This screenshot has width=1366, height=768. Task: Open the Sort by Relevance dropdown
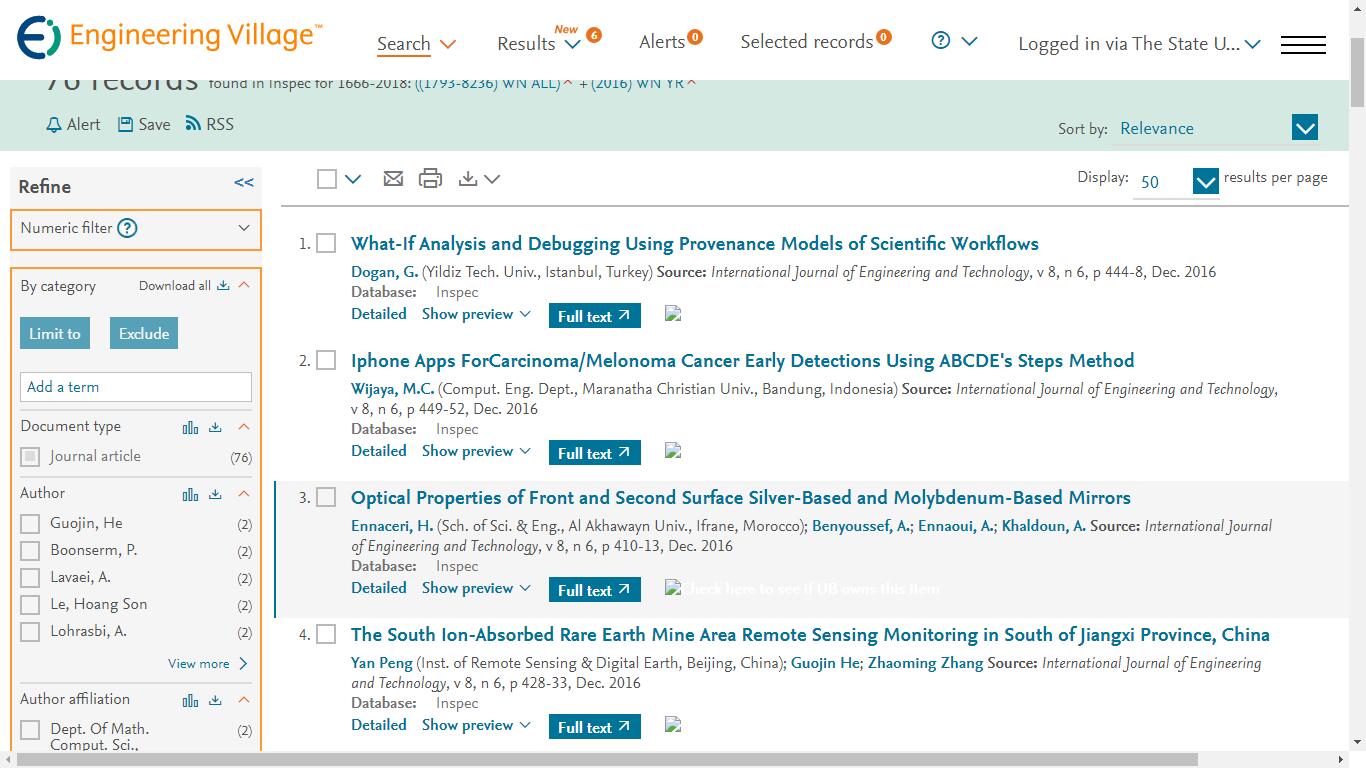coord(1303,128)
